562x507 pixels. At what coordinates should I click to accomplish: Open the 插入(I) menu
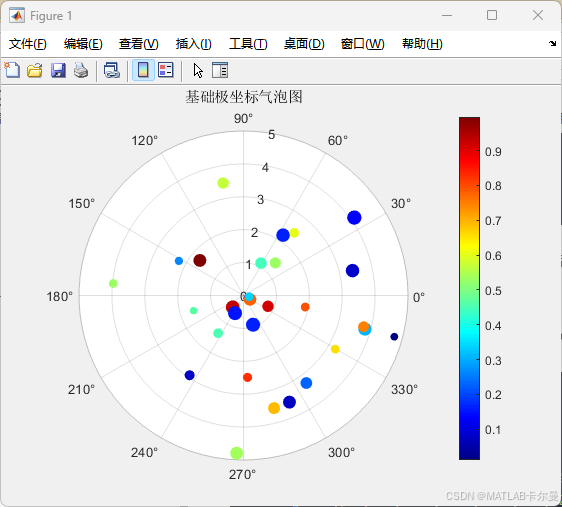pyautogui.click(x=194, y=44)
